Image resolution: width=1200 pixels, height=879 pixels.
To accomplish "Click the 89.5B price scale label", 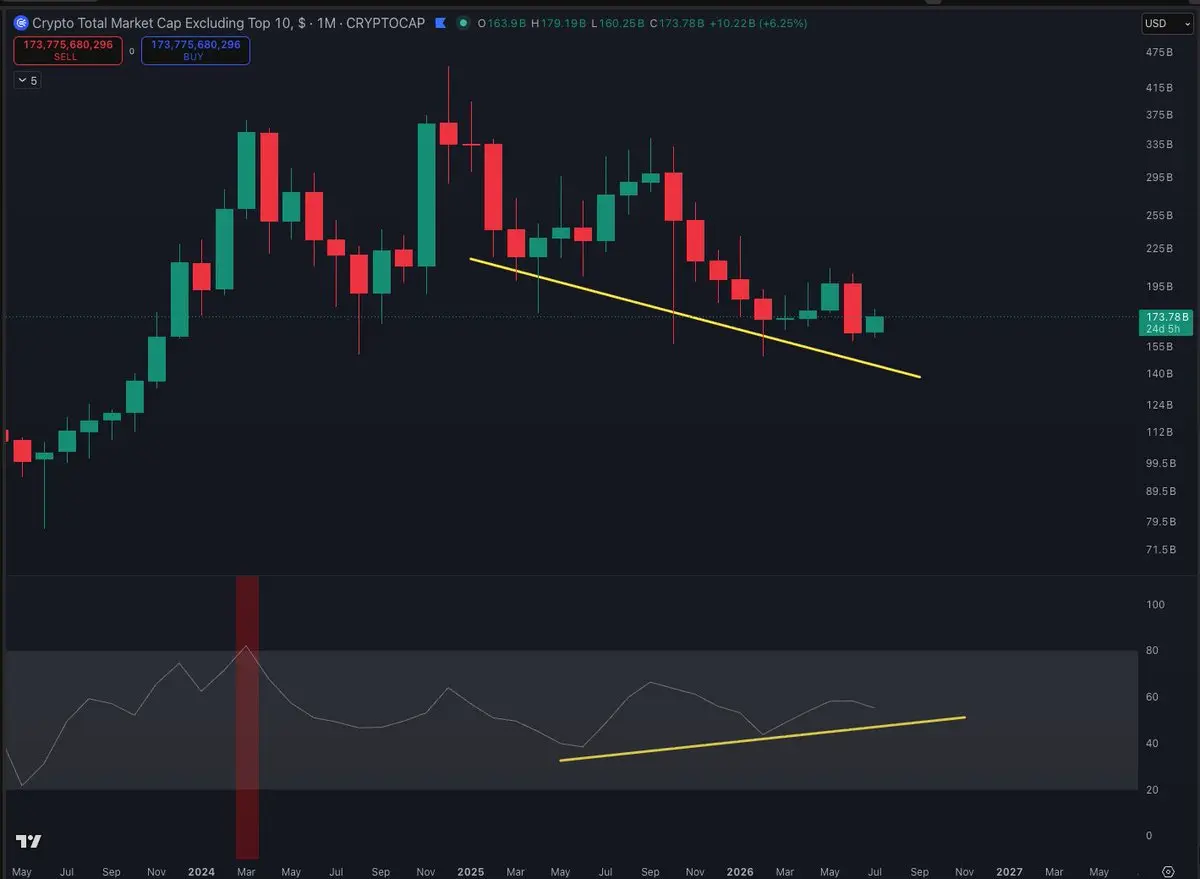I will pyautogui.click(x=1160, y=491).
